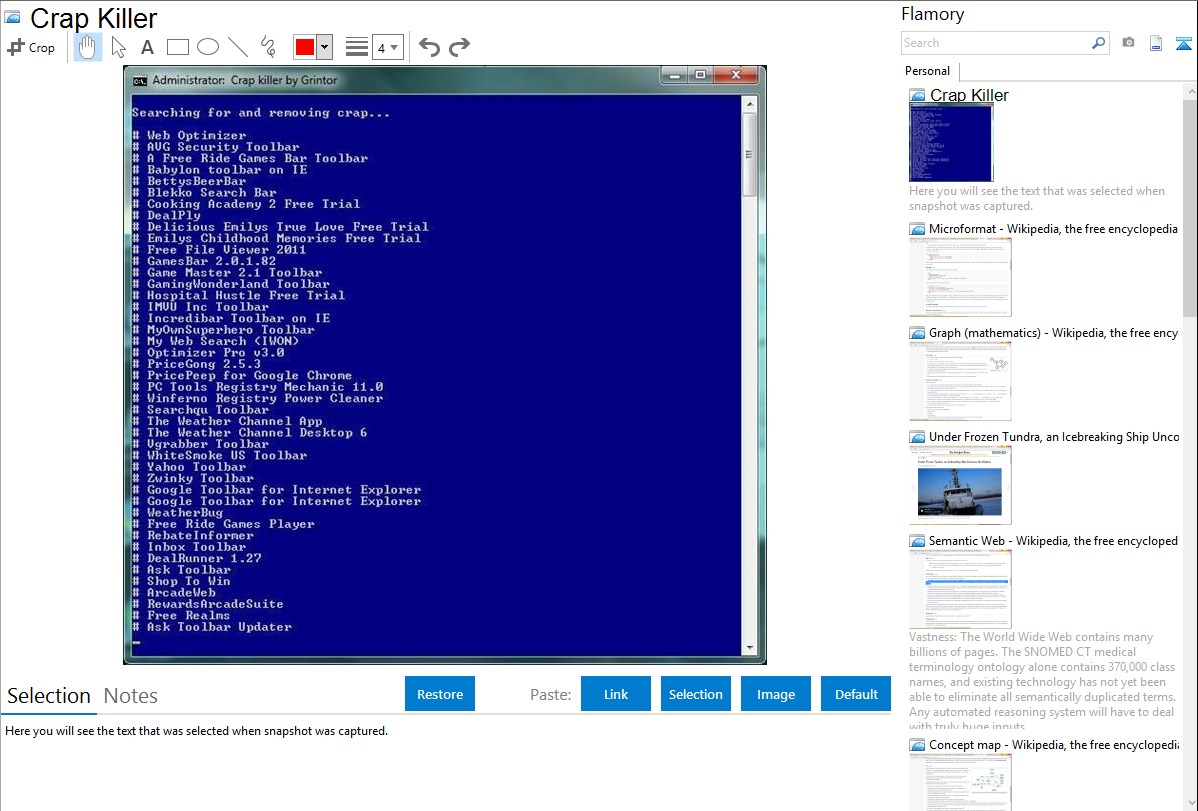
Task: Switch to the Notes tab
Action: pyautogui.click(x=131, y=696)
